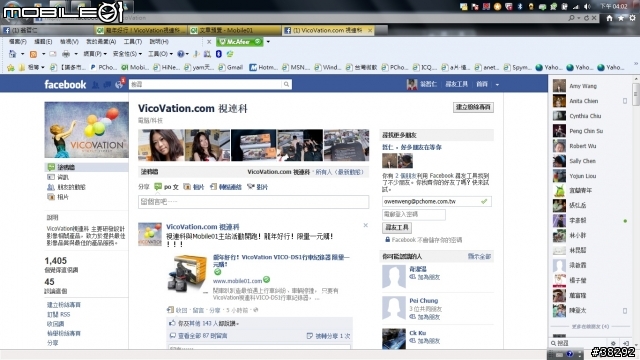Viewport: 640px width, 360px height.
Task: Open Facebook notifications globe with red badge
Action: pos(119,84)
